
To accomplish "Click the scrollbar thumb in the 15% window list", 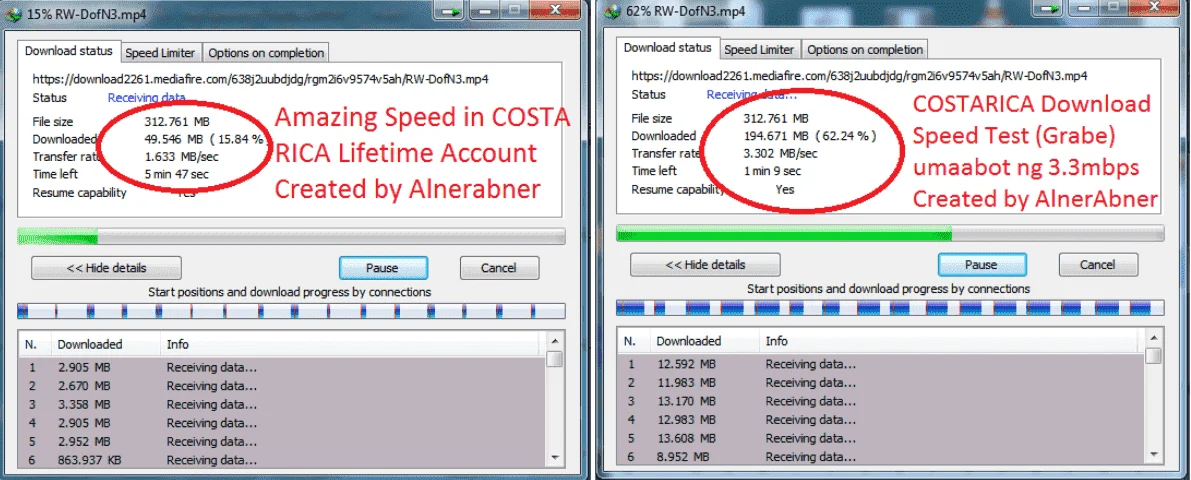I will click(x=554, y=358).
